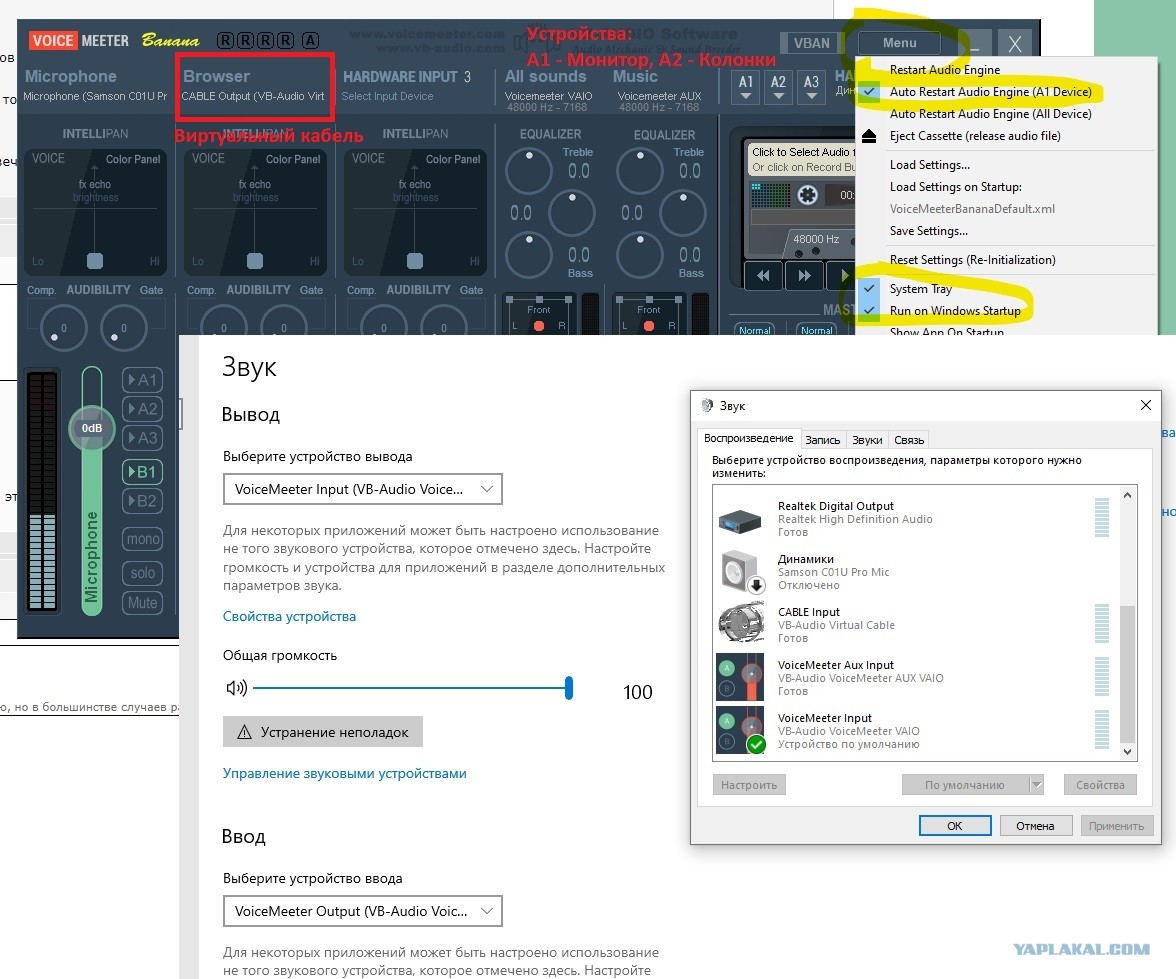Click the device list scroll up arrow
The height and width of the screenshot is (979, 1176).
[1127, 495]
